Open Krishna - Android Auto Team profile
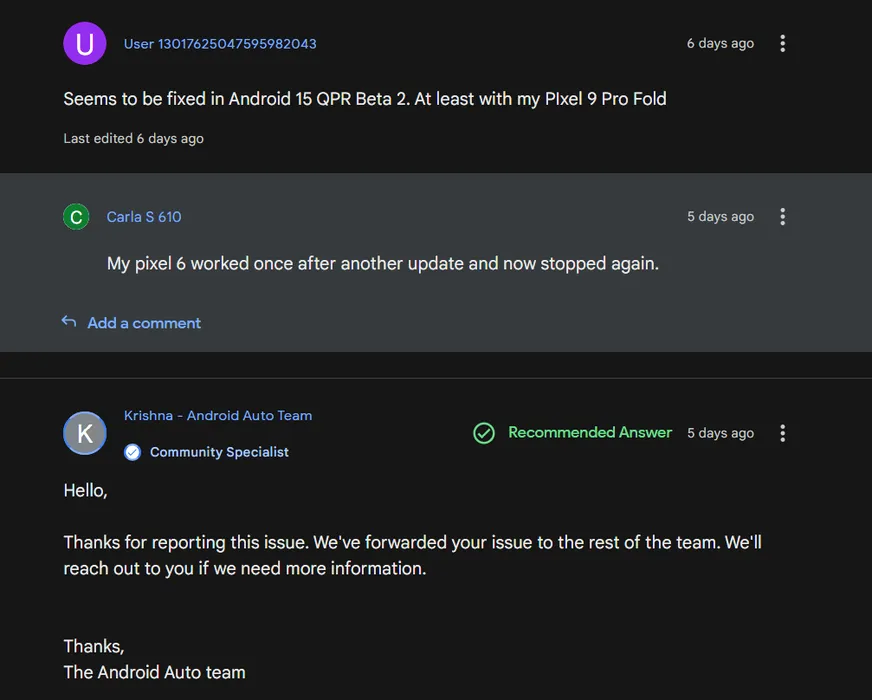 (218, 415)
